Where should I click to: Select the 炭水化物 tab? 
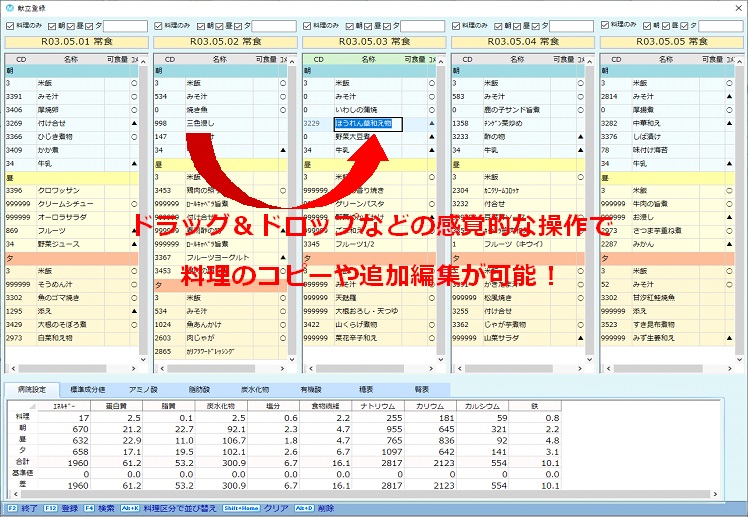tap(254, 389)
